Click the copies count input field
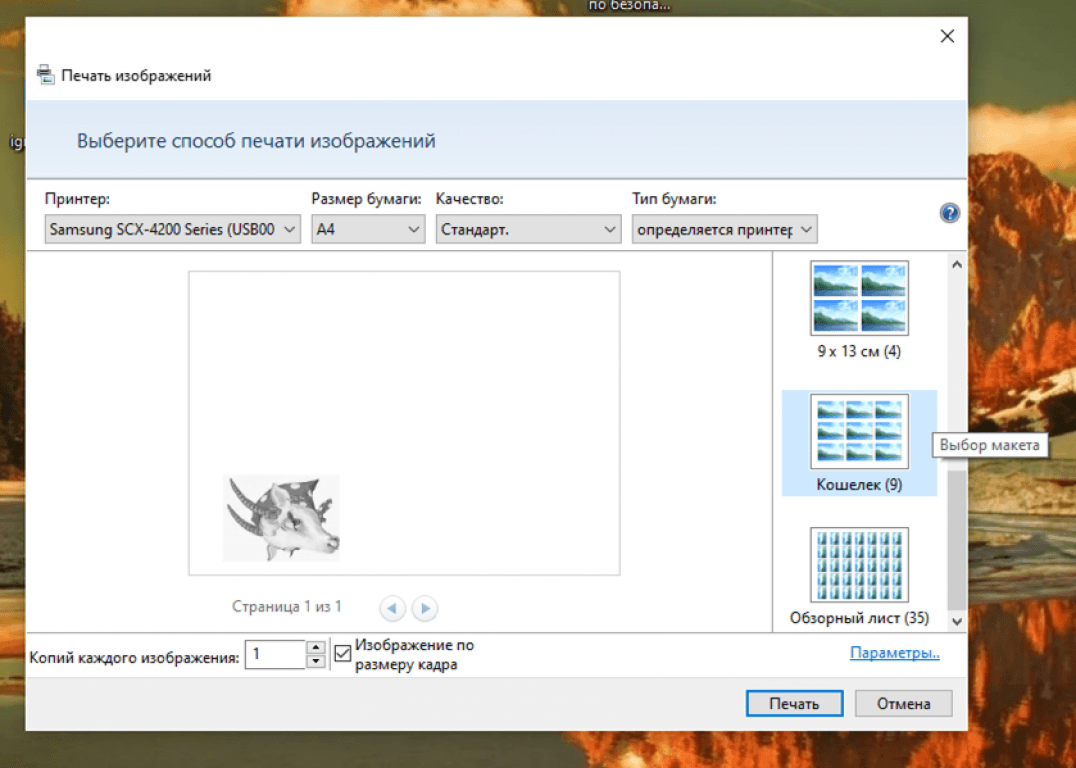This screenshot has width=1076, height=768. [275, 655]
